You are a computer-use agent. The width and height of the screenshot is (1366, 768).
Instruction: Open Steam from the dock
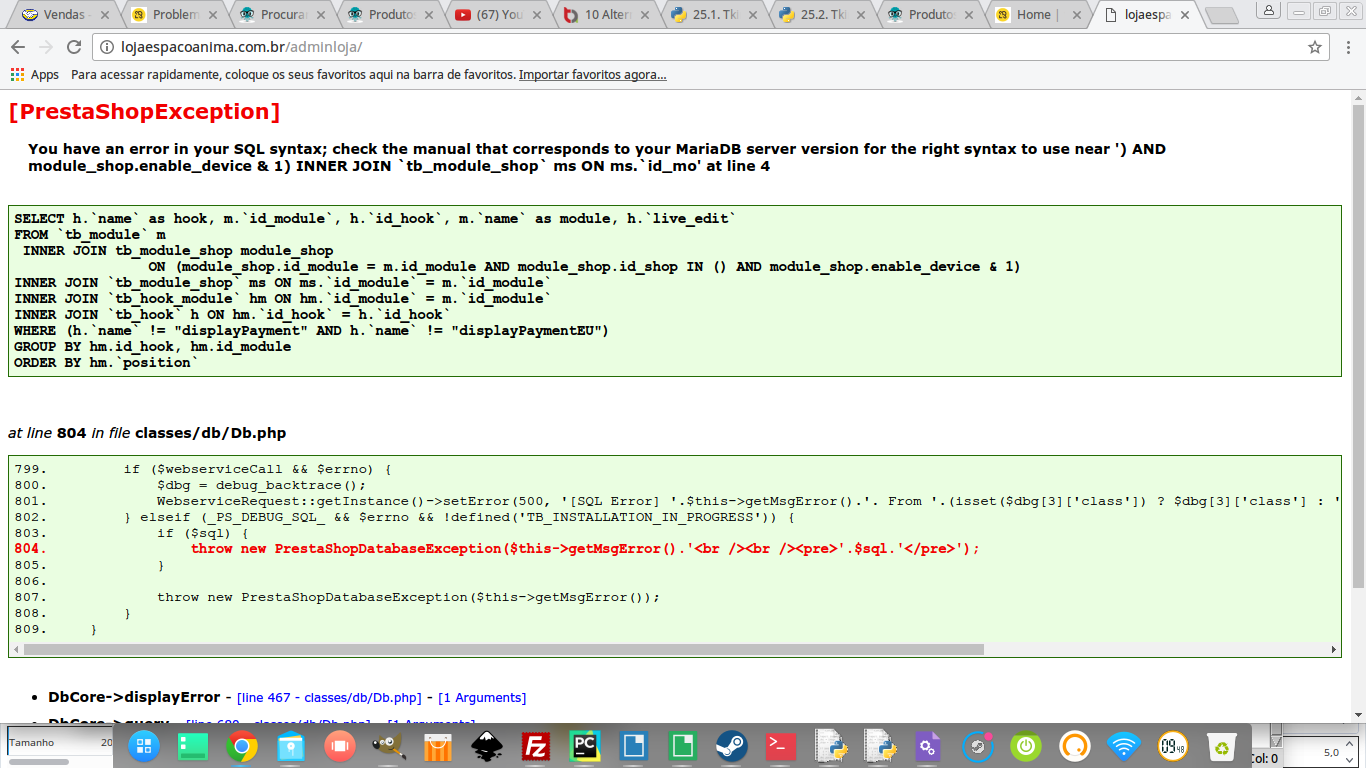click(x=732, y=746)
